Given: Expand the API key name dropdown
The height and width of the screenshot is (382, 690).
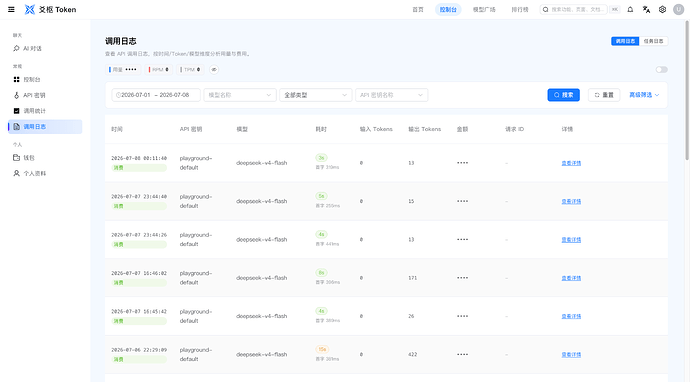Looking at the screenshot, I should click(x=392, y=95).
